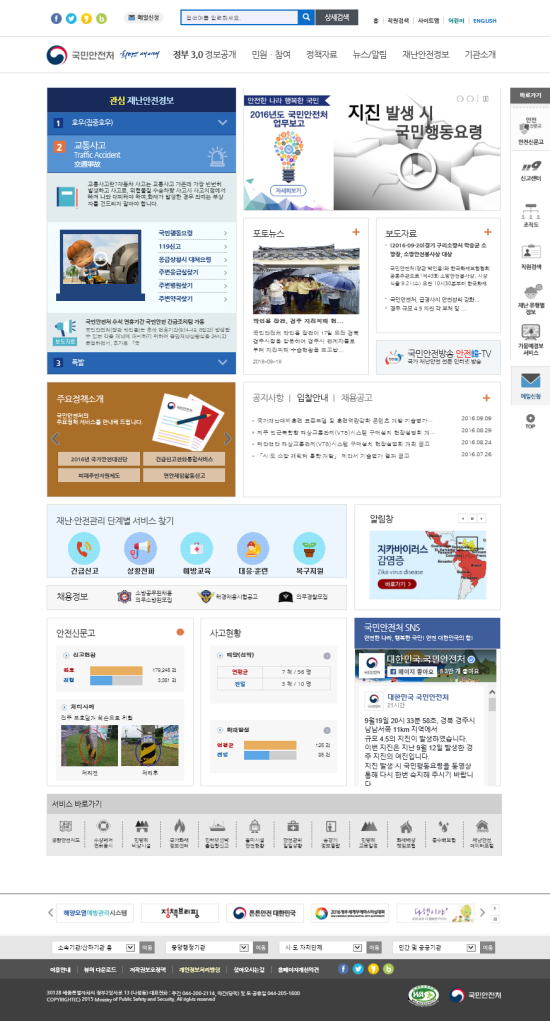Open the 뉴스/알림 menu
This screenshot has height=1021, width=550.
[x=370, y=55]
